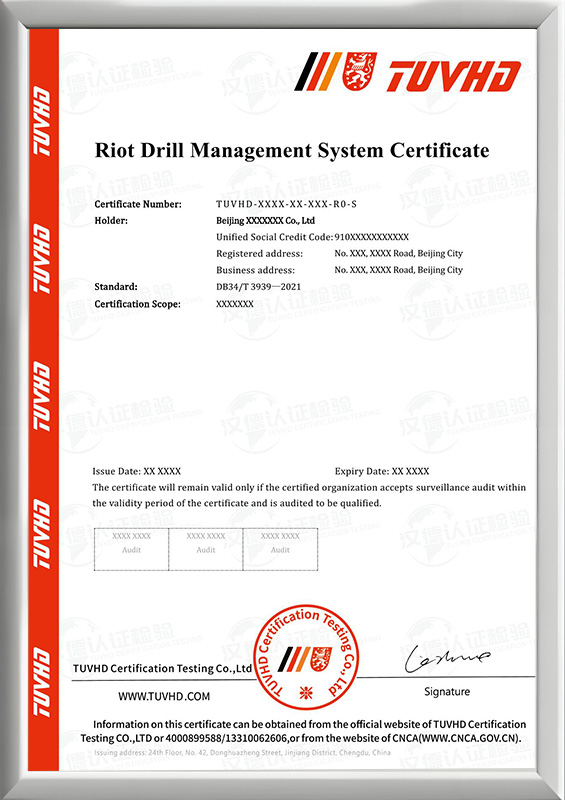Click the star symbol at bottom of the seal
The image size is (565, 800).
click(305, 693)
